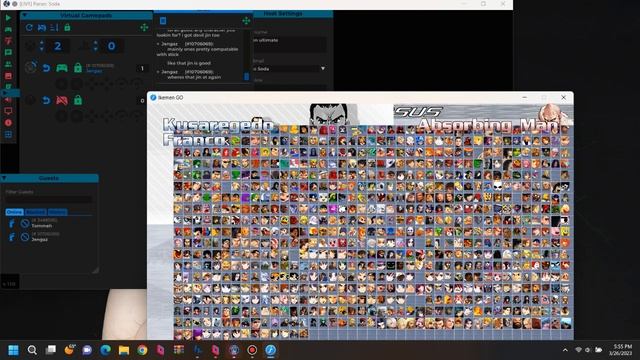Collapse the Virtual Gamepads panel header triangle

click(x=24, y=16)
